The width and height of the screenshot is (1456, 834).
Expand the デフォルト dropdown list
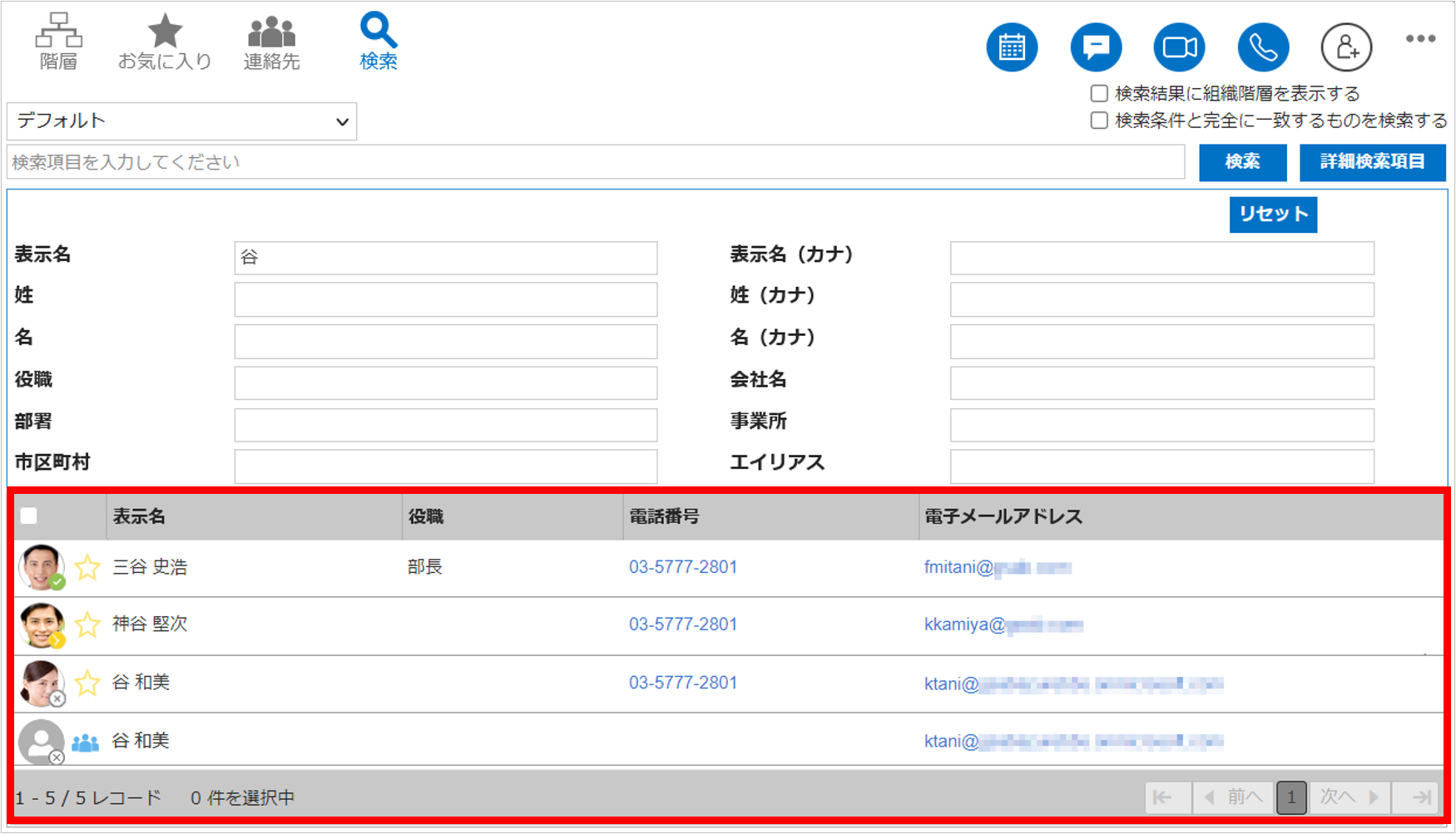(x=182, y=121)
